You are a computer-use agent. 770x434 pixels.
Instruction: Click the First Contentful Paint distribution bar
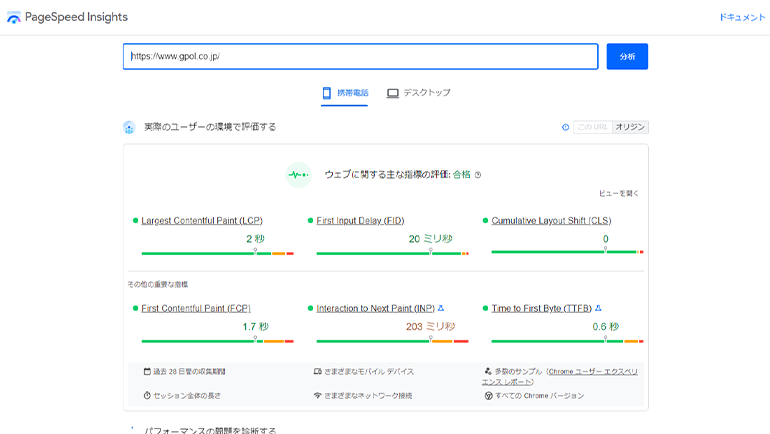coord(213,341)
